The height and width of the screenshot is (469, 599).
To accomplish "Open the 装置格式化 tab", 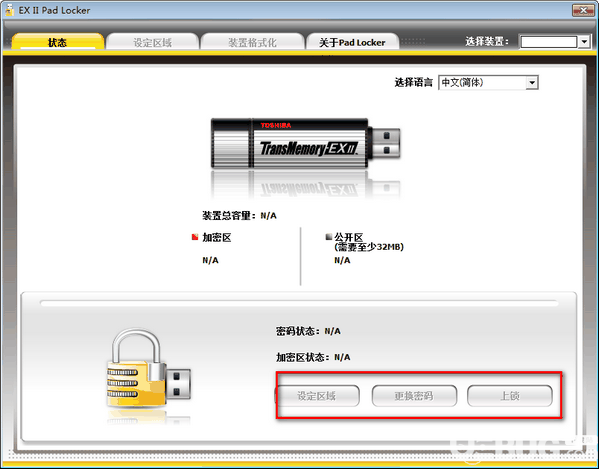I will point(252,42).
